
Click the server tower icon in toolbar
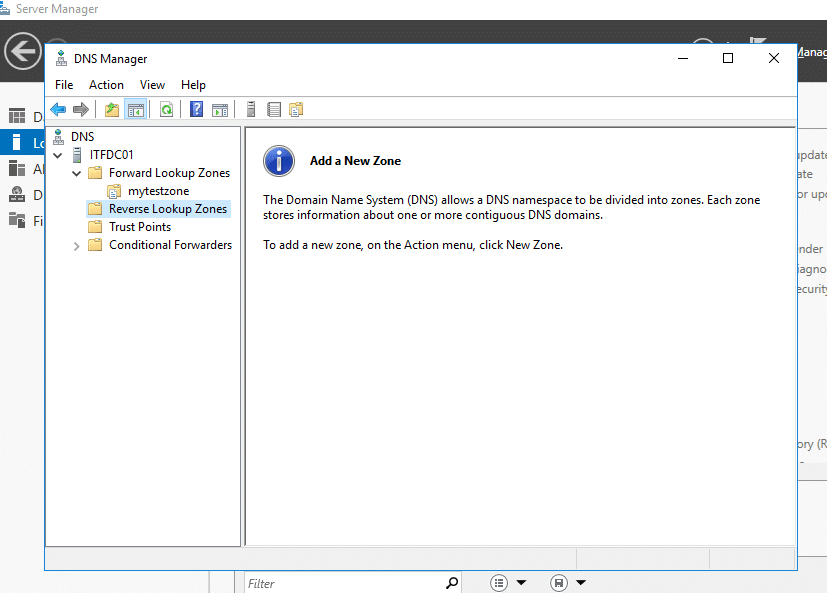(x=251, y=110)
